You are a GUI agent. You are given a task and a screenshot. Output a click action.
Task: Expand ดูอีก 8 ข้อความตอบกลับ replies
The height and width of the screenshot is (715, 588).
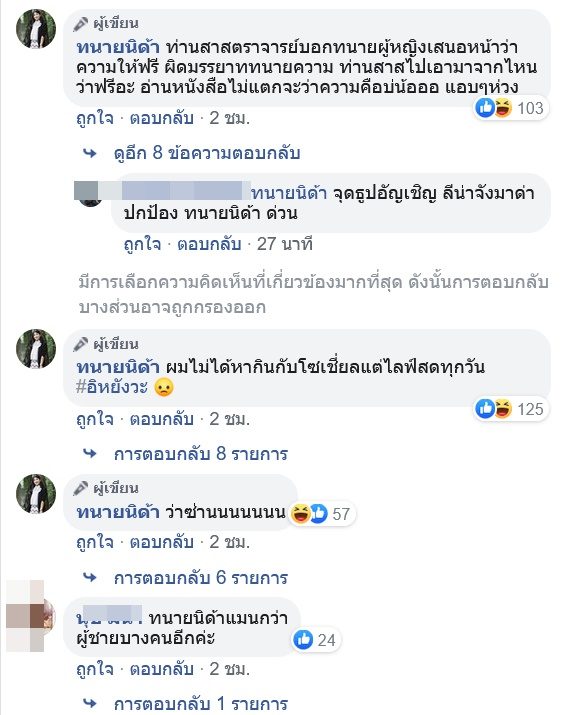click(x=207, y=153)
